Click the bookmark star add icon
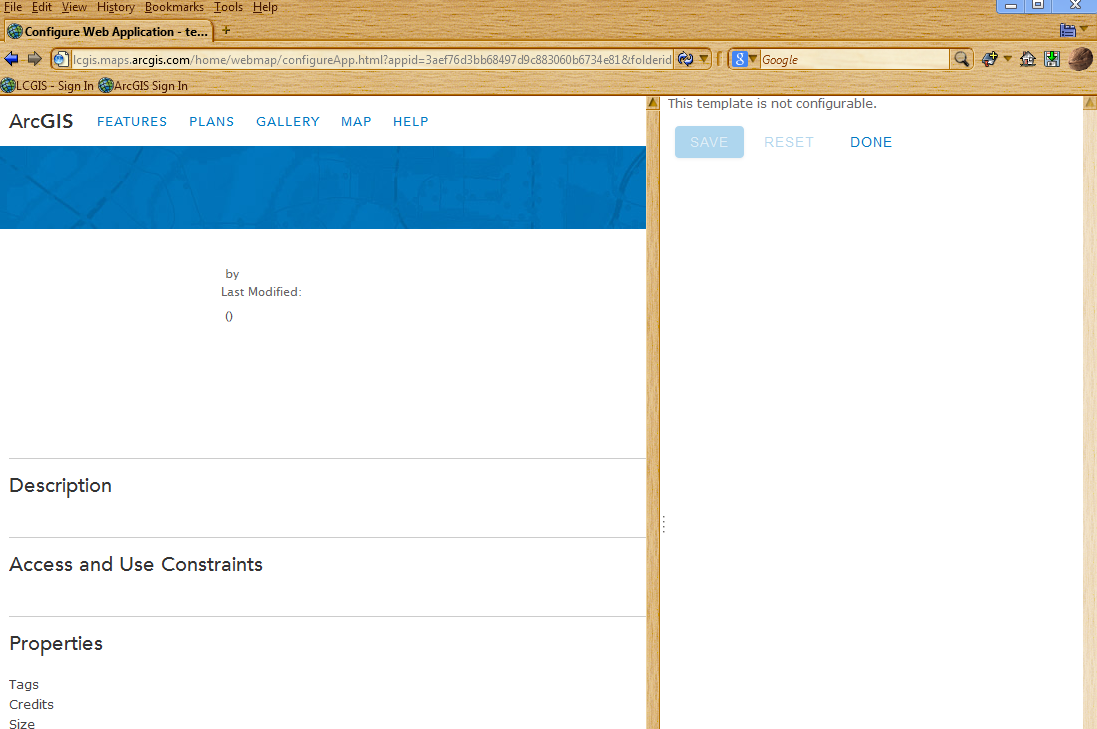This screenshot has height=729, width=1097. (990, 59)
